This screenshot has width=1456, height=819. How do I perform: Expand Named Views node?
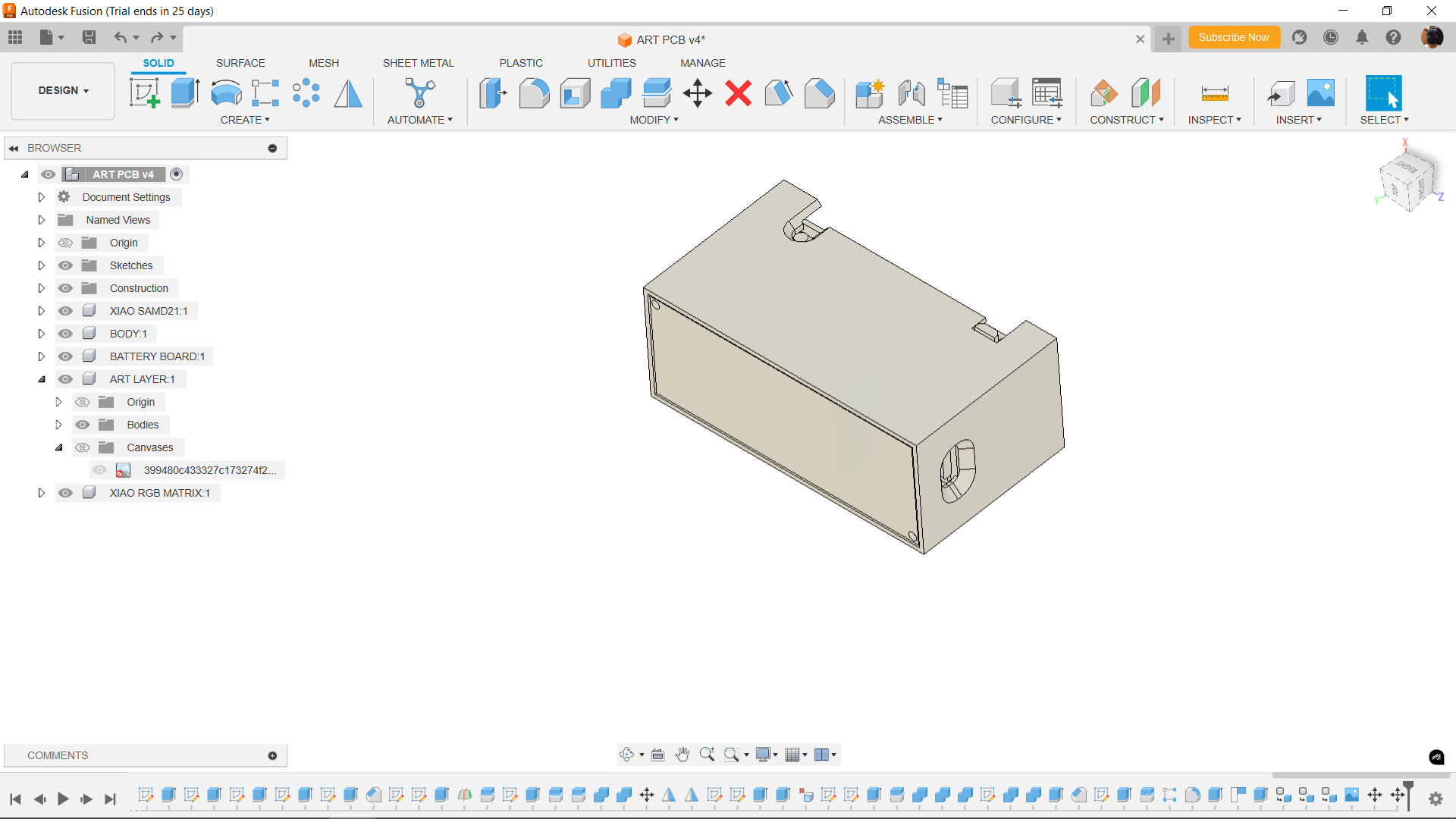(x=41, y=220)
